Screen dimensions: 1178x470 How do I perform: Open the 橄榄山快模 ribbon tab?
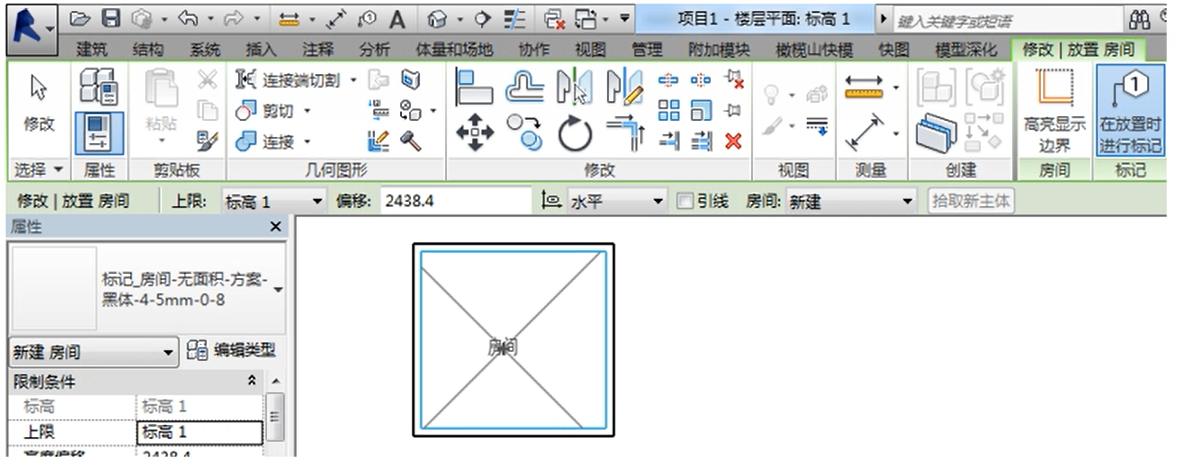pyautogui.click(x=814, y=50)
